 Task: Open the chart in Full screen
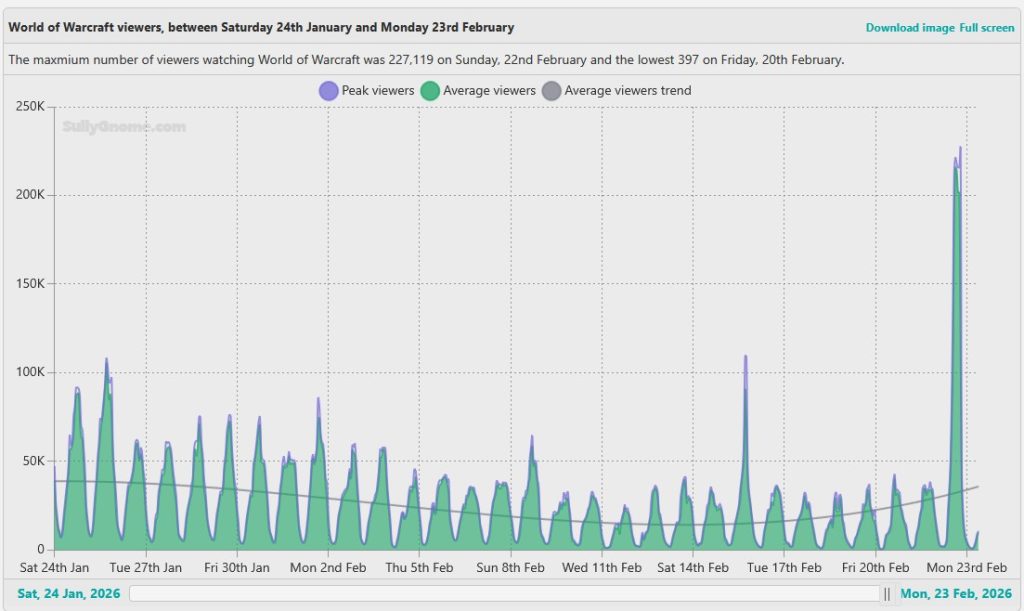coord(986,27)
